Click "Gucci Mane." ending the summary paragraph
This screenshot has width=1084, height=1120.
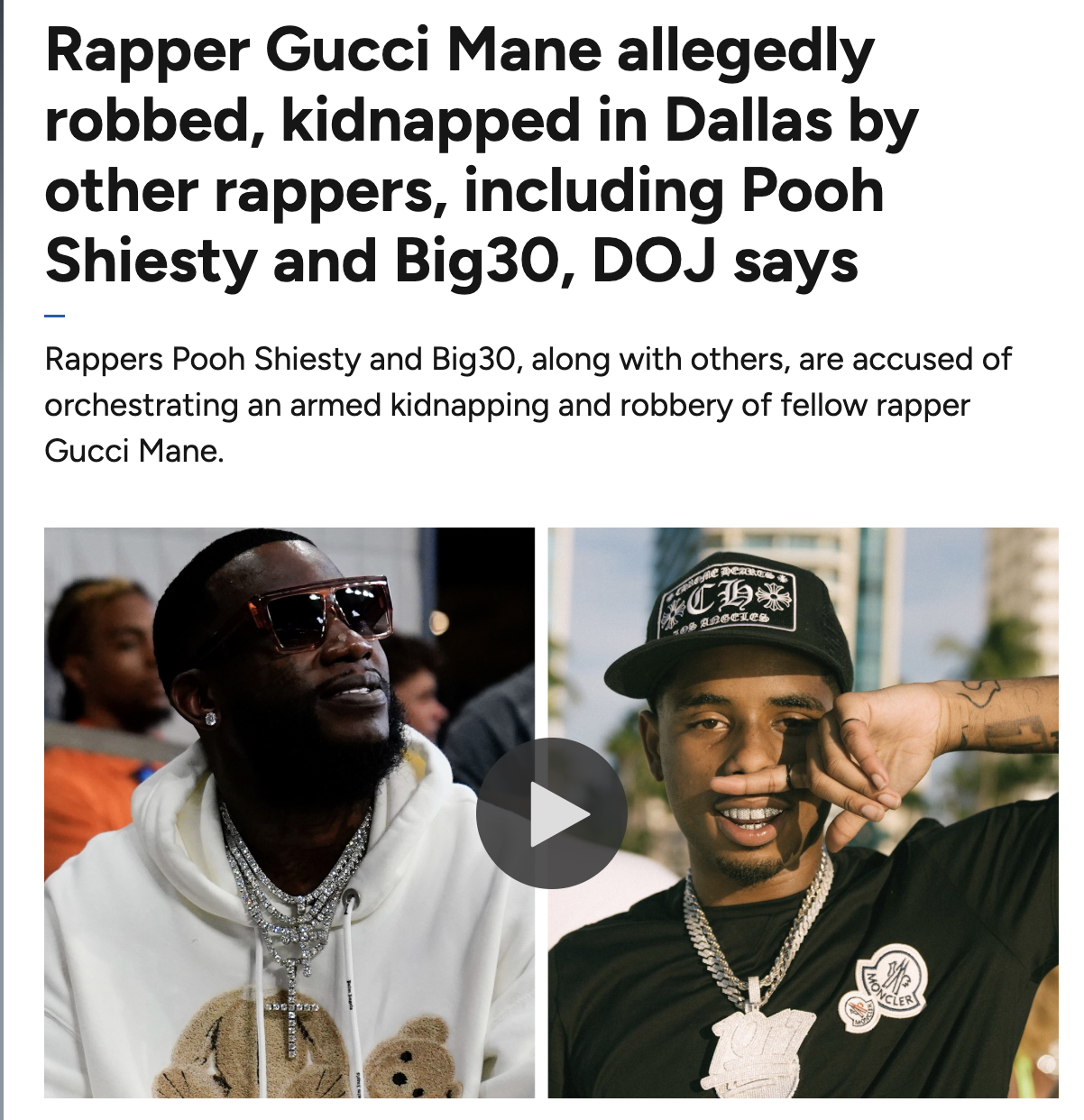tap(134, 450)
